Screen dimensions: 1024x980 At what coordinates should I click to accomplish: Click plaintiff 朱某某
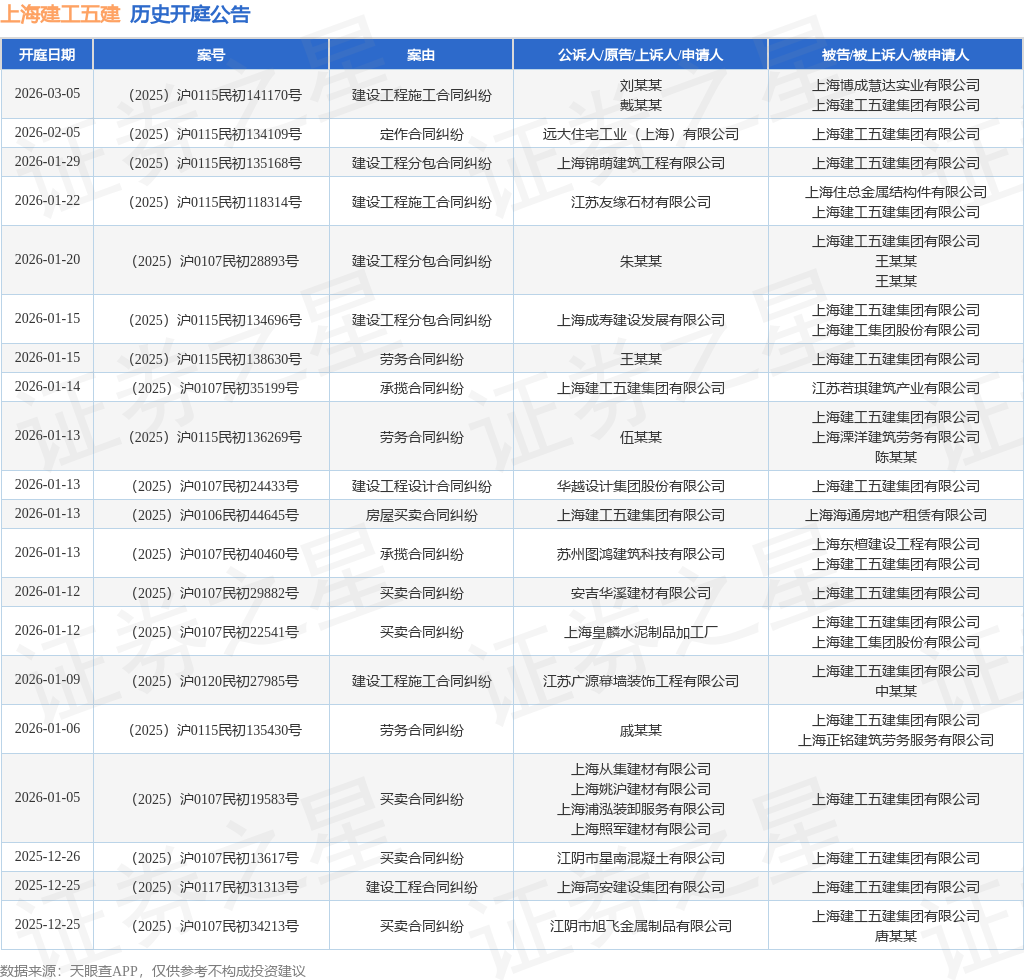(641, 261)
